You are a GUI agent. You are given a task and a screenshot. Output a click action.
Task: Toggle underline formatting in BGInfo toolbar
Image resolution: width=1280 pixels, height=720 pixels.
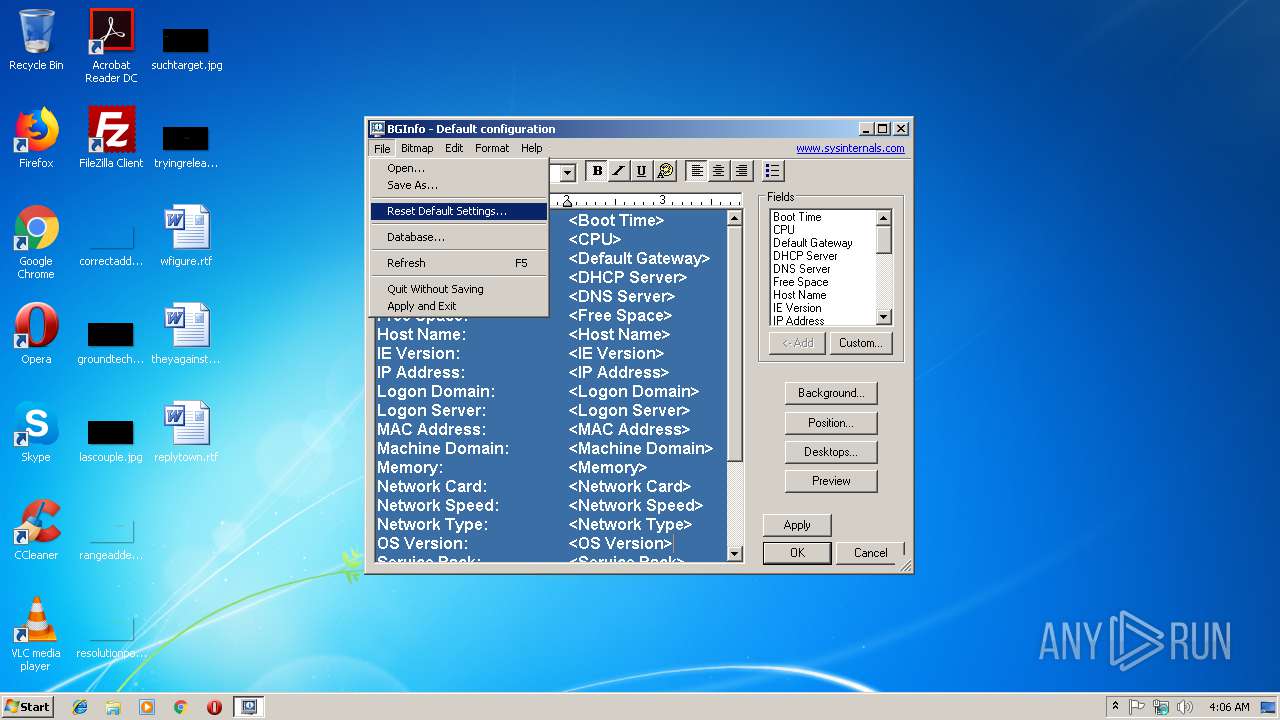[641, 171]
